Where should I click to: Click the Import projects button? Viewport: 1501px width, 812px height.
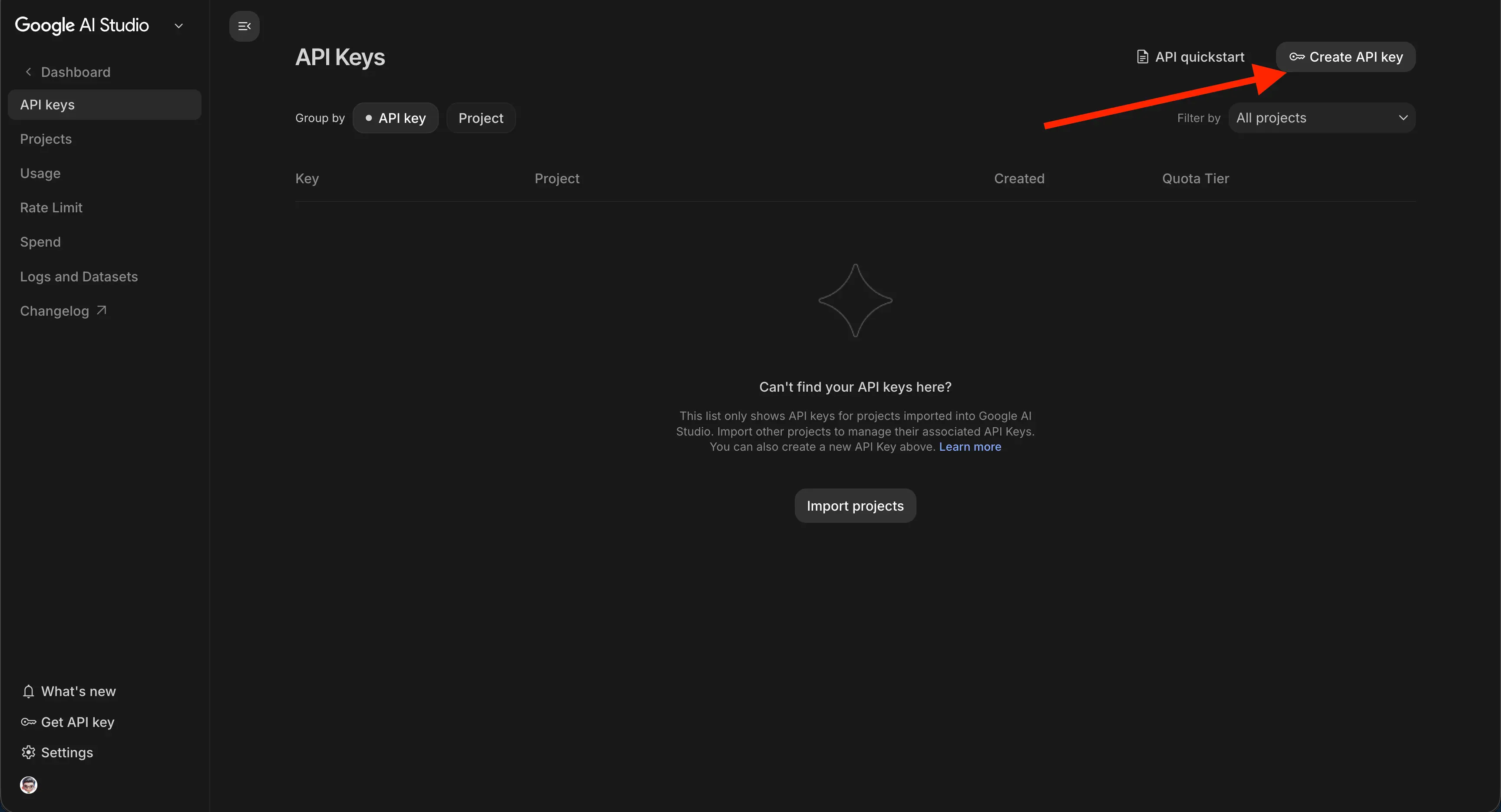855,505
